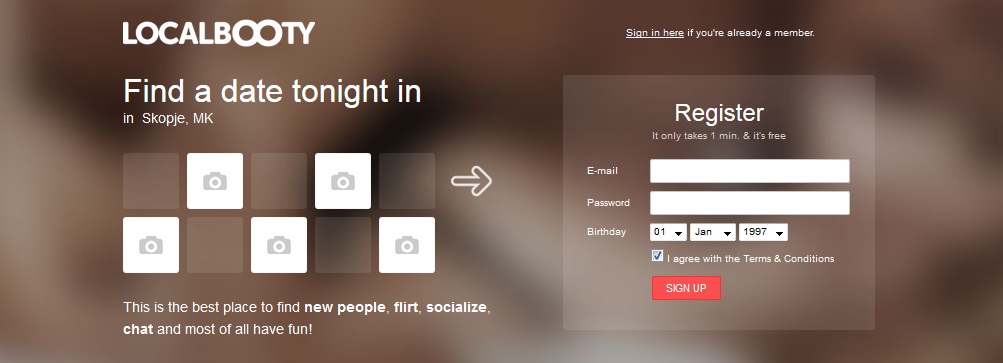Image resolution: width=1003 pixels, height=363 pixels.
Task: Click the LOCALBOOTY logo
Action: coord(219,33)
